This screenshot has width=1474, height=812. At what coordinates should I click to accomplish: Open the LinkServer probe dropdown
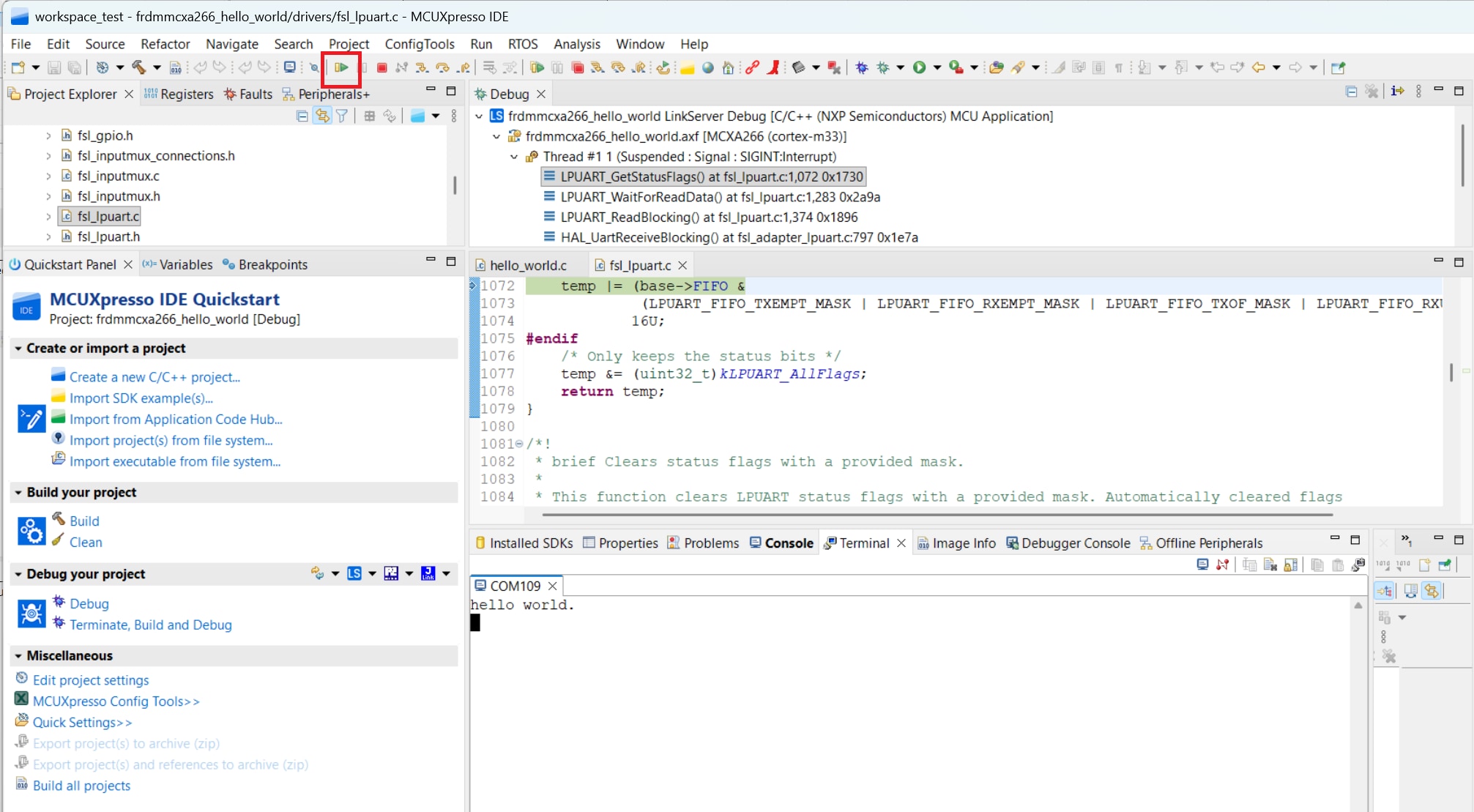(373, 573)
